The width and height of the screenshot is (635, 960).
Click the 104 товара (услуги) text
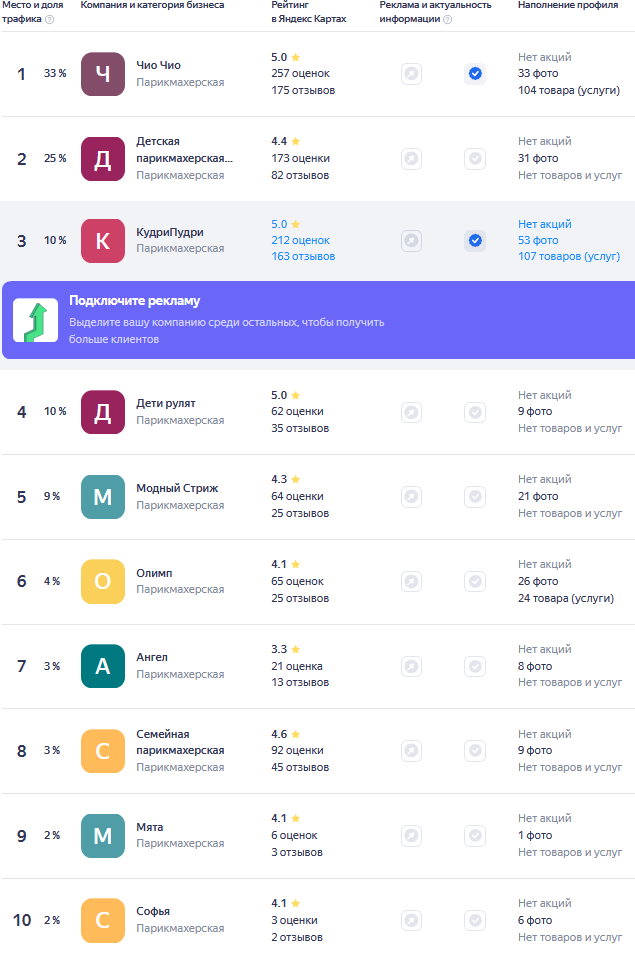[569, 90]
